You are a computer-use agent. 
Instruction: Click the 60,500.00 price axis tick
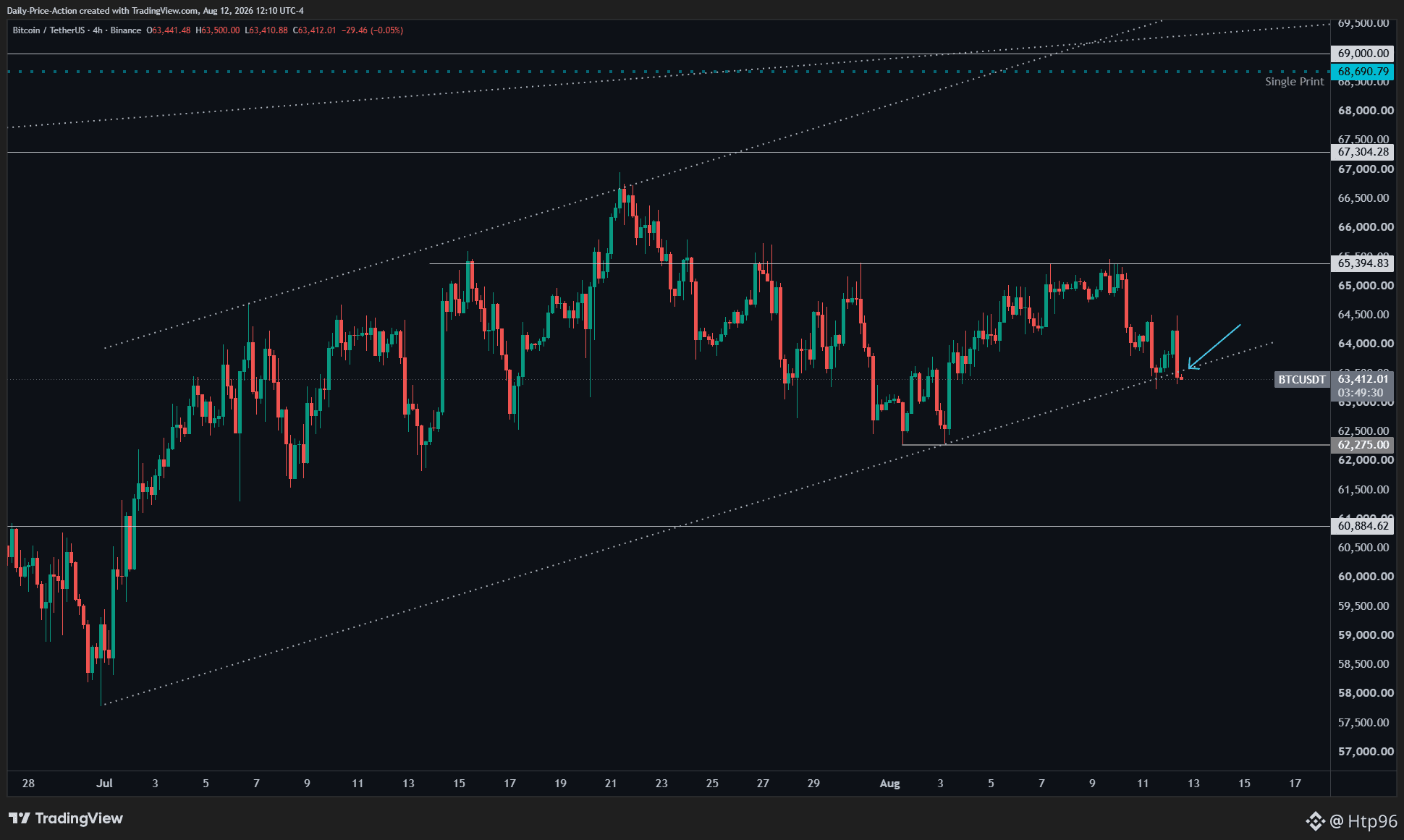pyautogui.click(x=1363, y=548)
